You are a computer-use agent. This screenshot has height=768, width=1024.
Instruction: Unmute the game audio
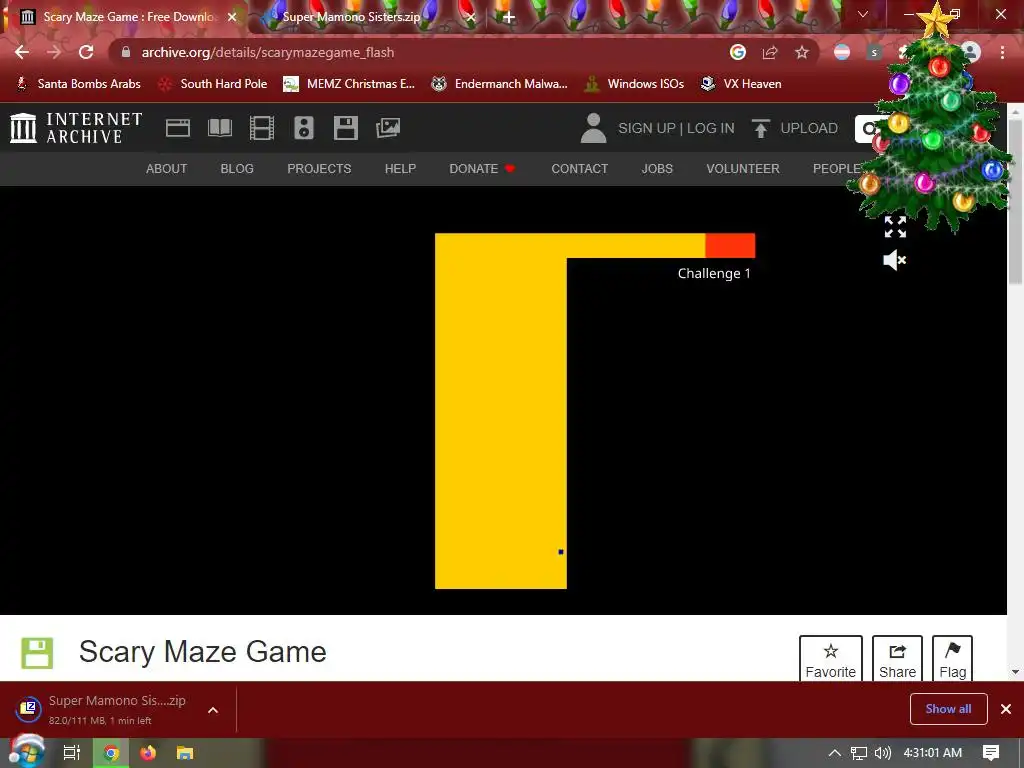pyautogui.click(x=895, y=261)
